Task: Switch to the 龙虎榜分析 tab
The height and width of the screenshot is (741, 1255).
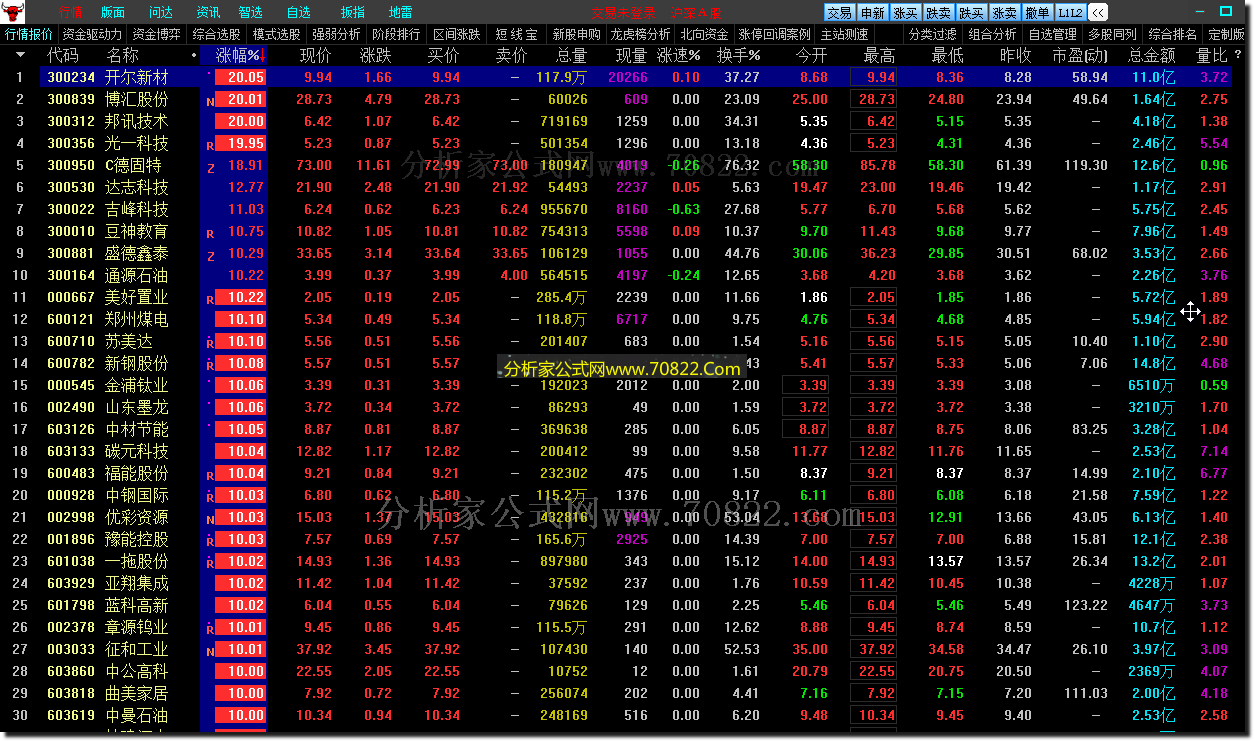Action: coord(641,34)
